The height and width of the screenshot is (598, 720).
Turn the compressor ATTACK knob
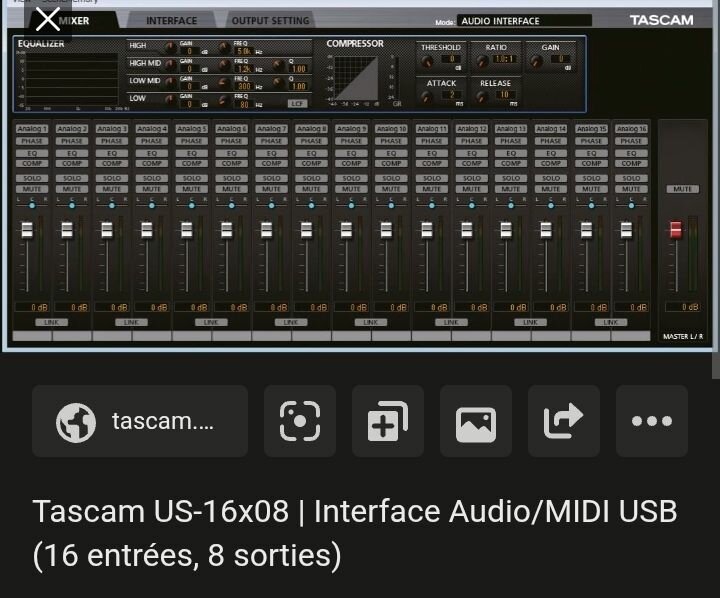tap(427, 97)
